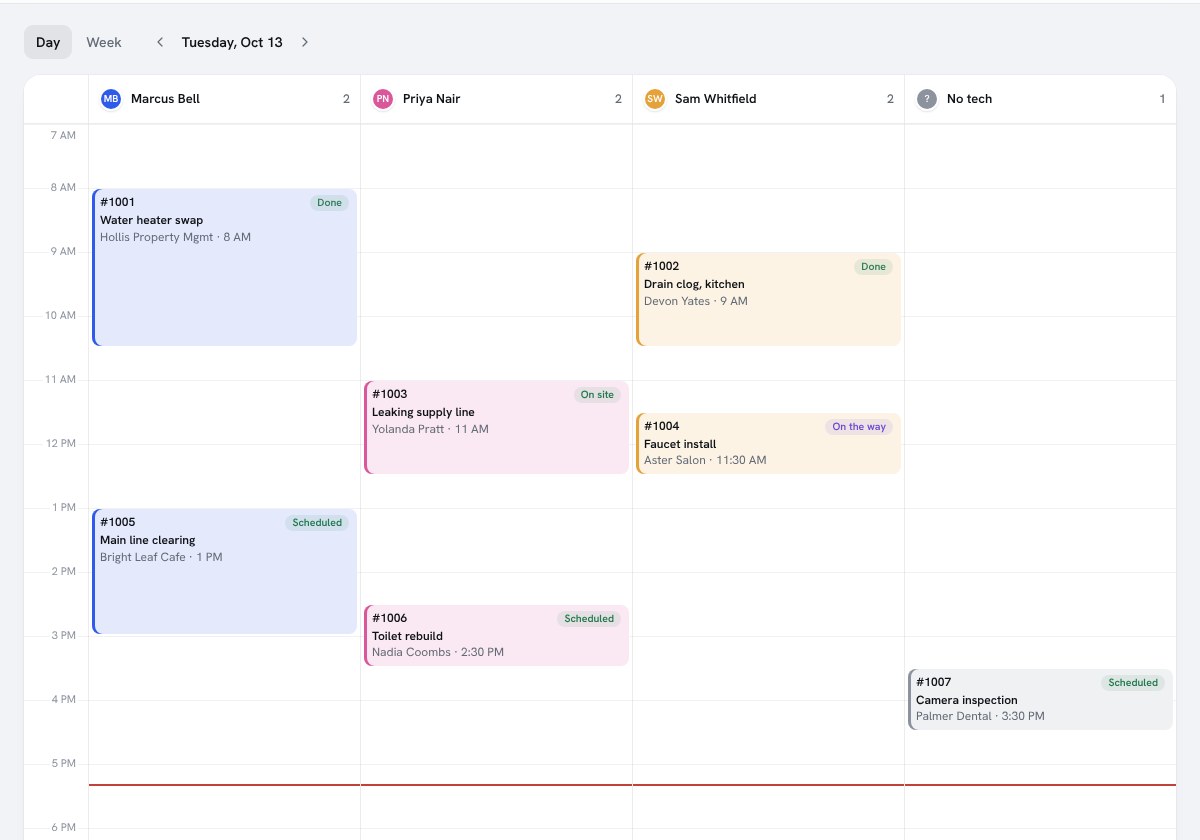The image size is (1200, 840).
Task: Open job #1006 Toilet rebuild
Action: (497, 635)
